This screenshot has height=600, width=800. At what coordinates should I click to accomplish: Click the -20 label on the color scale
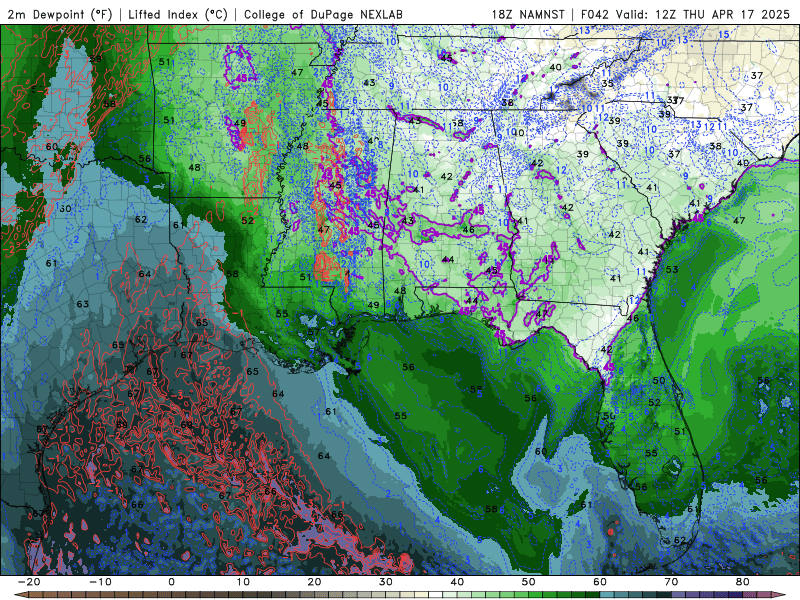(x=28, y=582)
